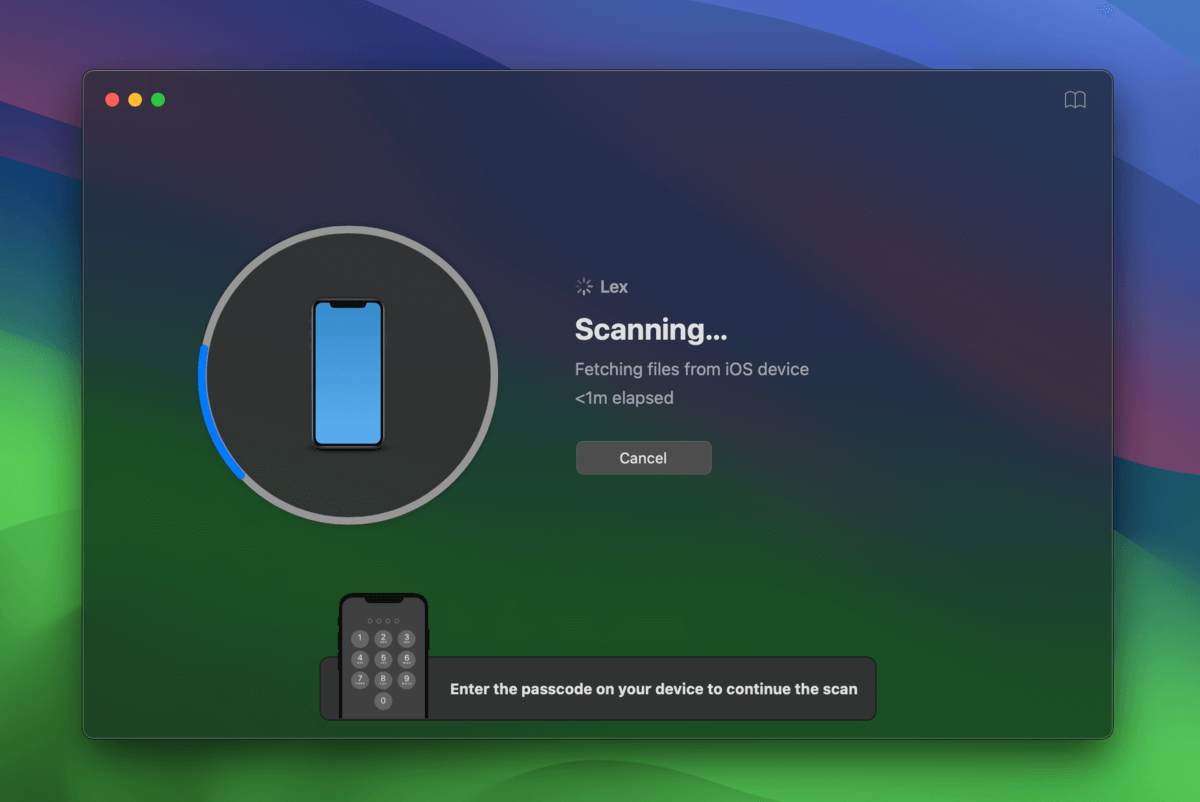Click the Fetching files from iOS device status

pyautogui.click(x=691, y=369)
